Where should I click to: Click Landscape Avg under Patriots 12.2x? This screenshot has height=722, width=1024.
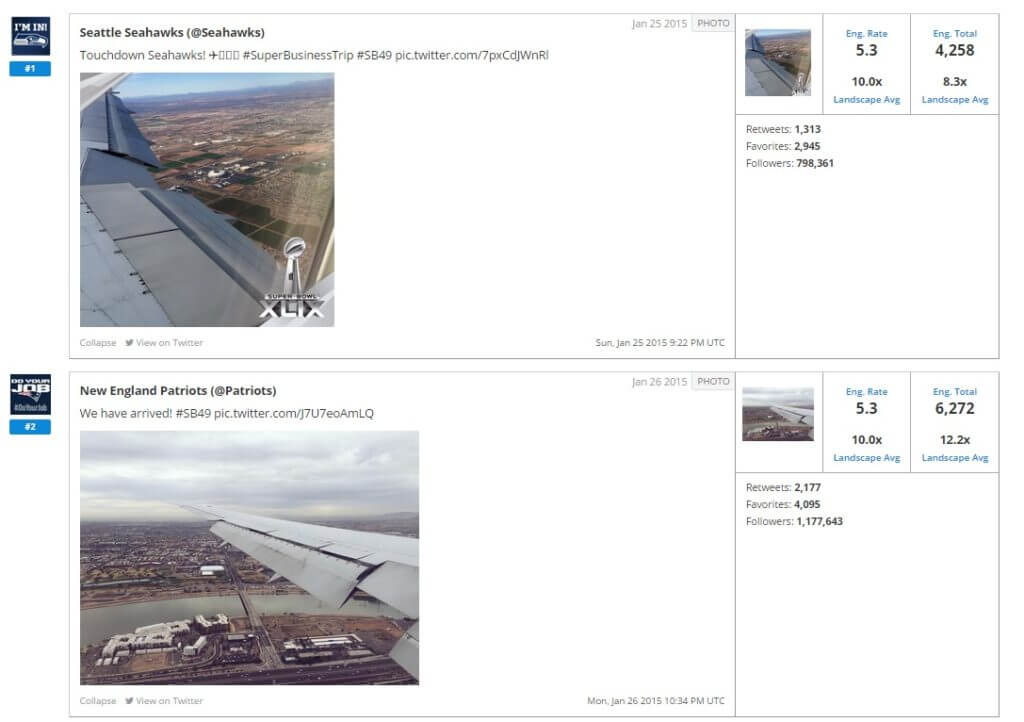(955, 458)
